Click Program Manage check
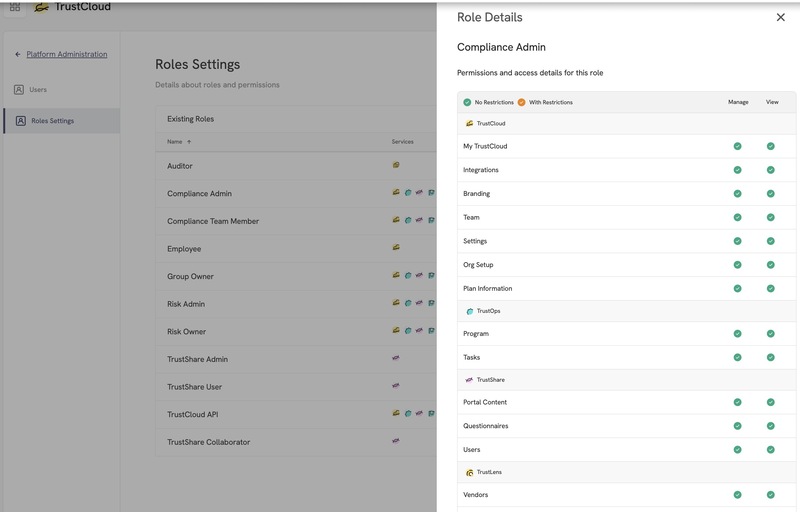Image resolution: width=800 pixels, height=512 pixels. coord(737,334)
